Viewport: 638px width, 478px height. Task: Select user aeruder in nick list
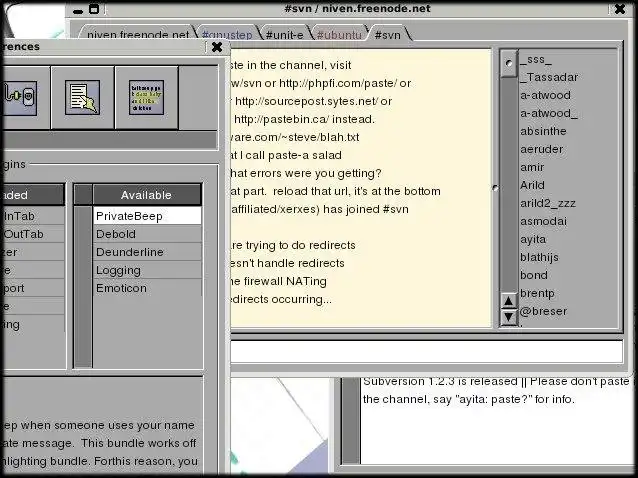[x=542, y=149]
